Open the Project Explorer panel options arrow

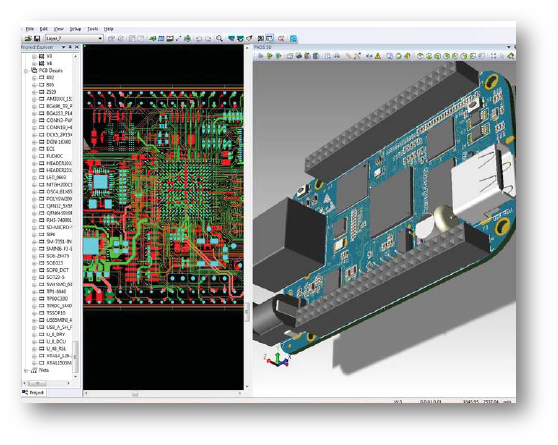click(63, 47)
